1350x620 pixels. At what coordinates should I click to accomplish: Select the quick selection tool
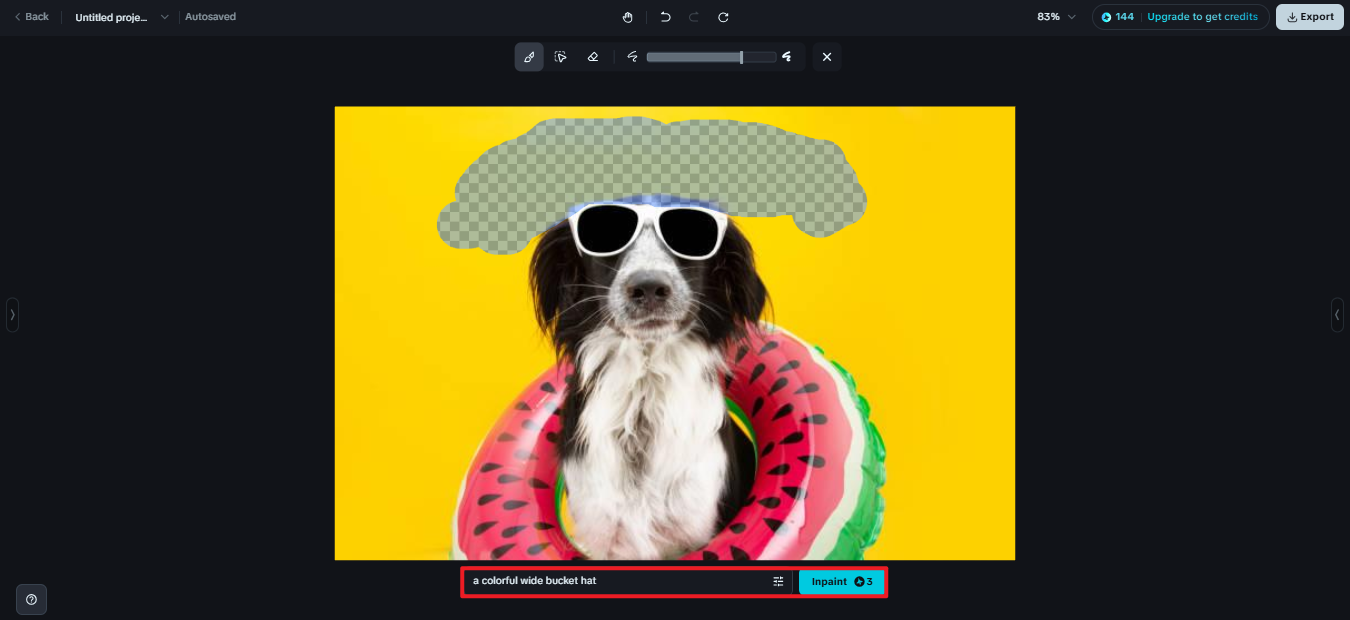point(561,57)
